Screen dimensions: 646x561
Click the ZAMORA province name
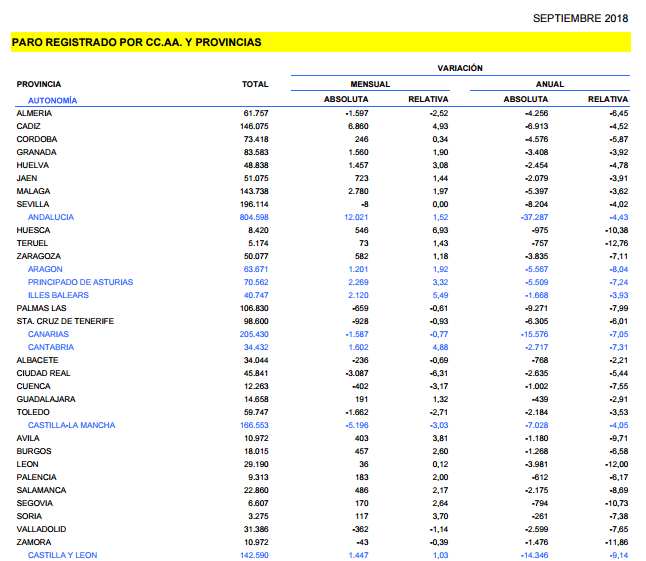[x=34, y=542]
